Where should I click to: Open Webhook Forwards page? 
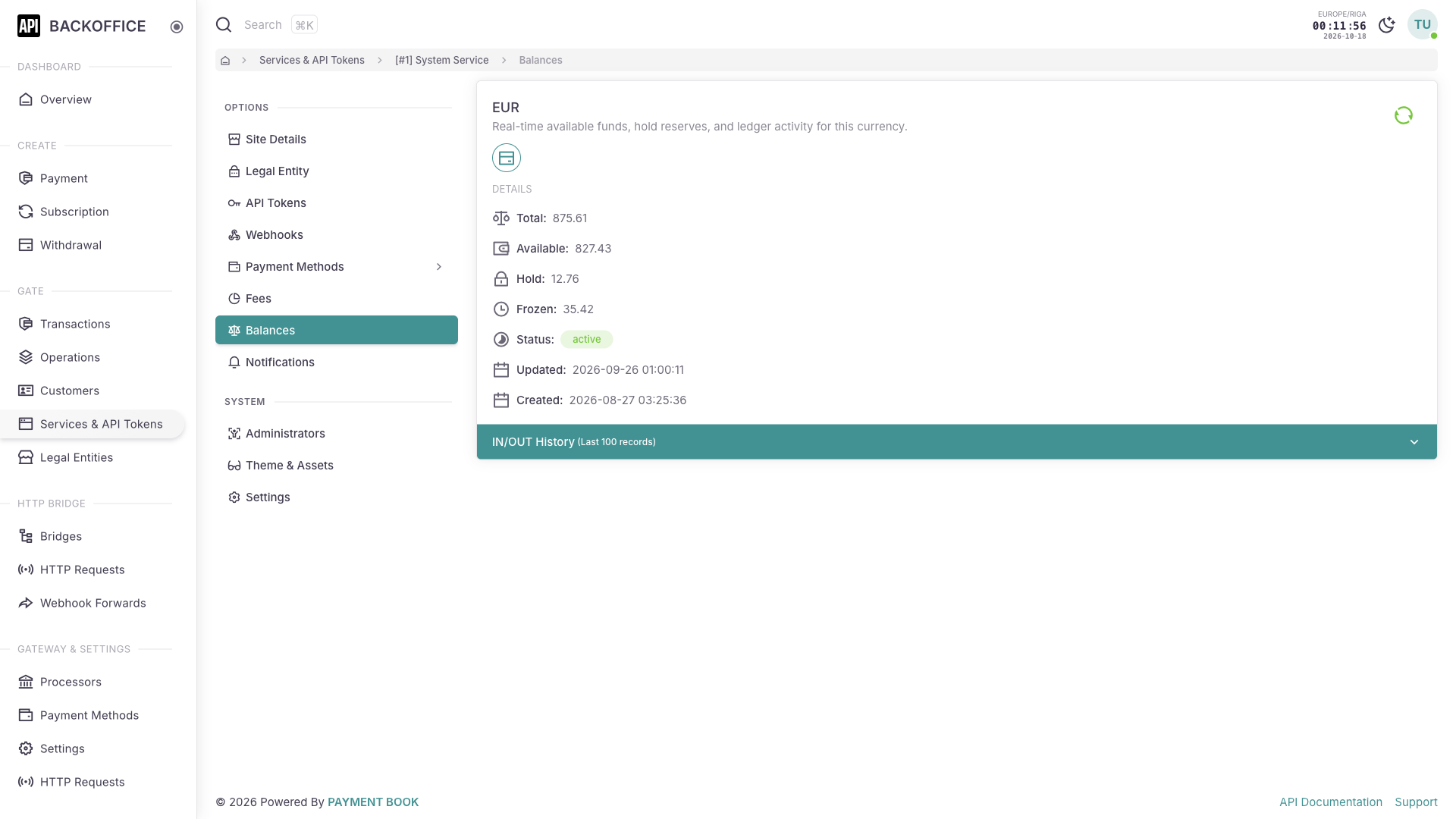click(x=93, y=603)
